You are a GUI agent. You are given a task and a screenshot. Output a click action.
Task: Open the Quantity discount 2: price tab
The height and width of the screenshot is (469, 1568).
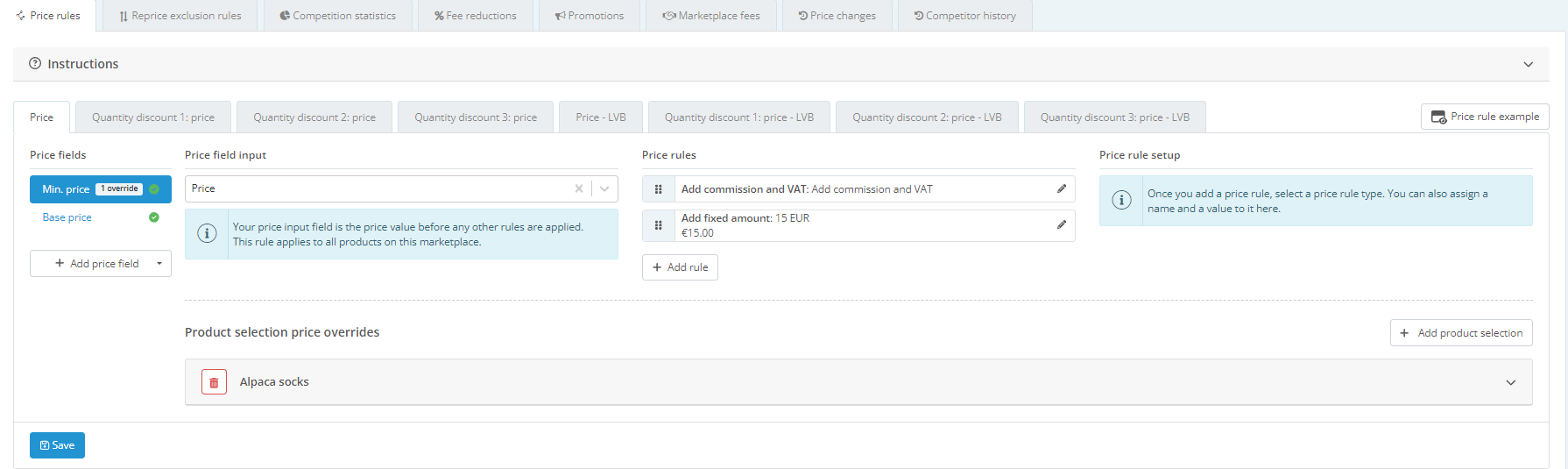(314, 117)
